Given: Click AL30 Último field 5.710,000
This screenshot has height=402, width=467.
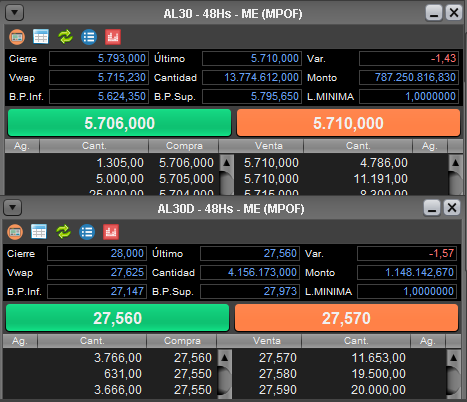Looking at the screenshot, I should [x=252, y=59].
